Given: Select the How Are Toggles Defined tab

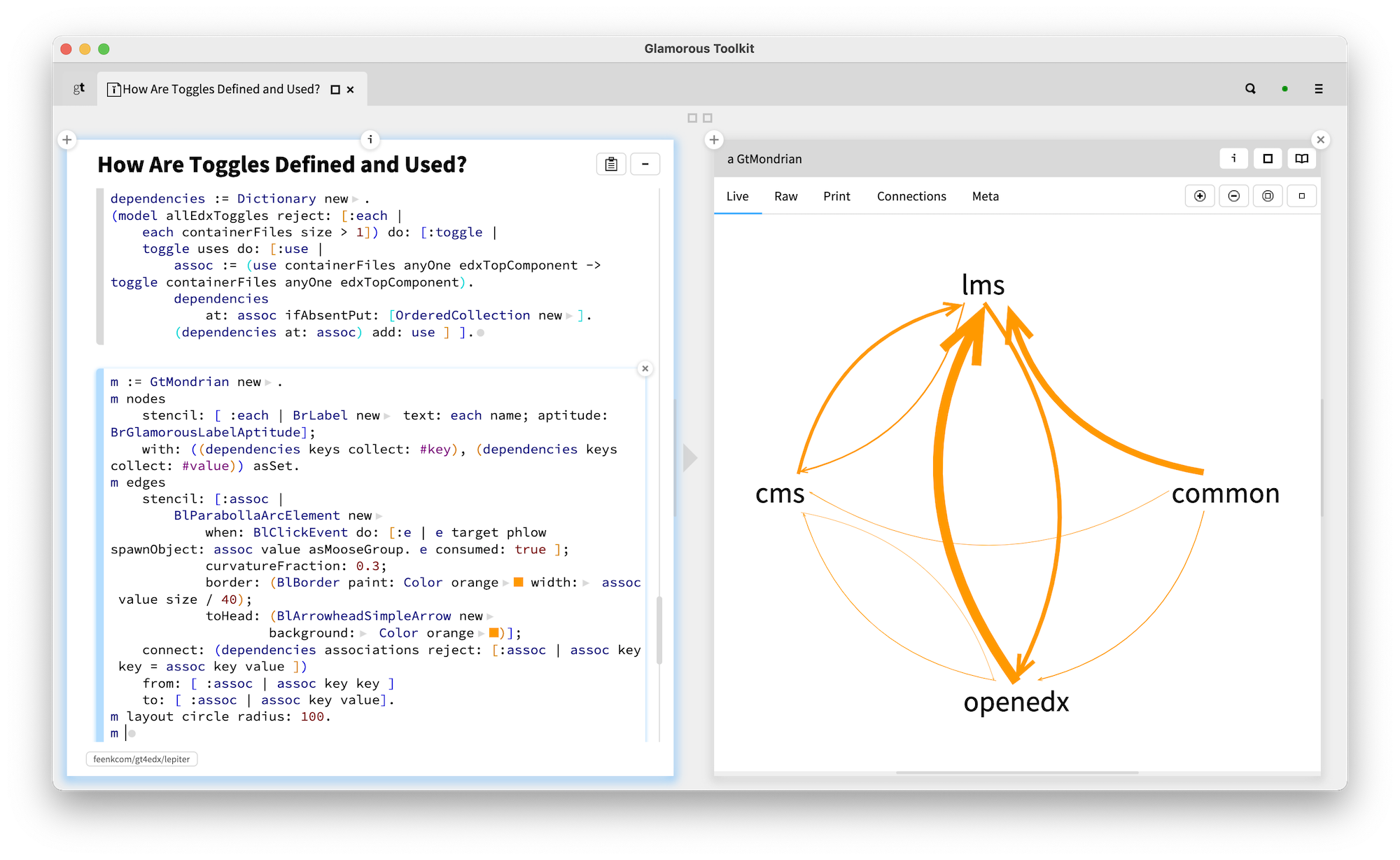Looking at the screenshot, I should click(x=220, y=89).
